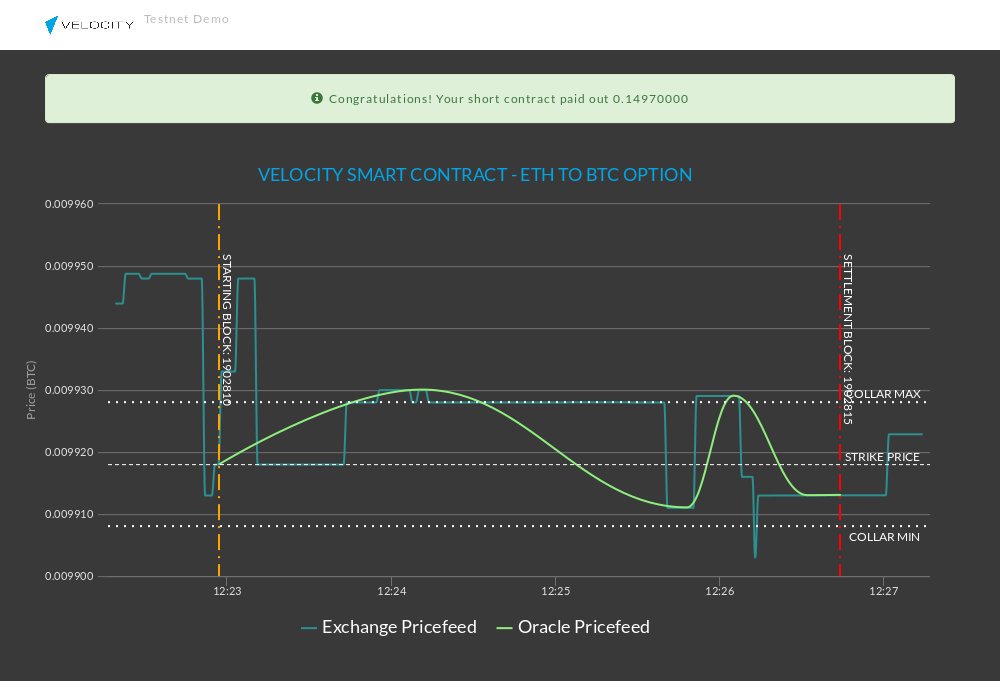The image size is (1000, 681).
Task: Click the Starting Block marker label
Action: [x=226, y=329]
